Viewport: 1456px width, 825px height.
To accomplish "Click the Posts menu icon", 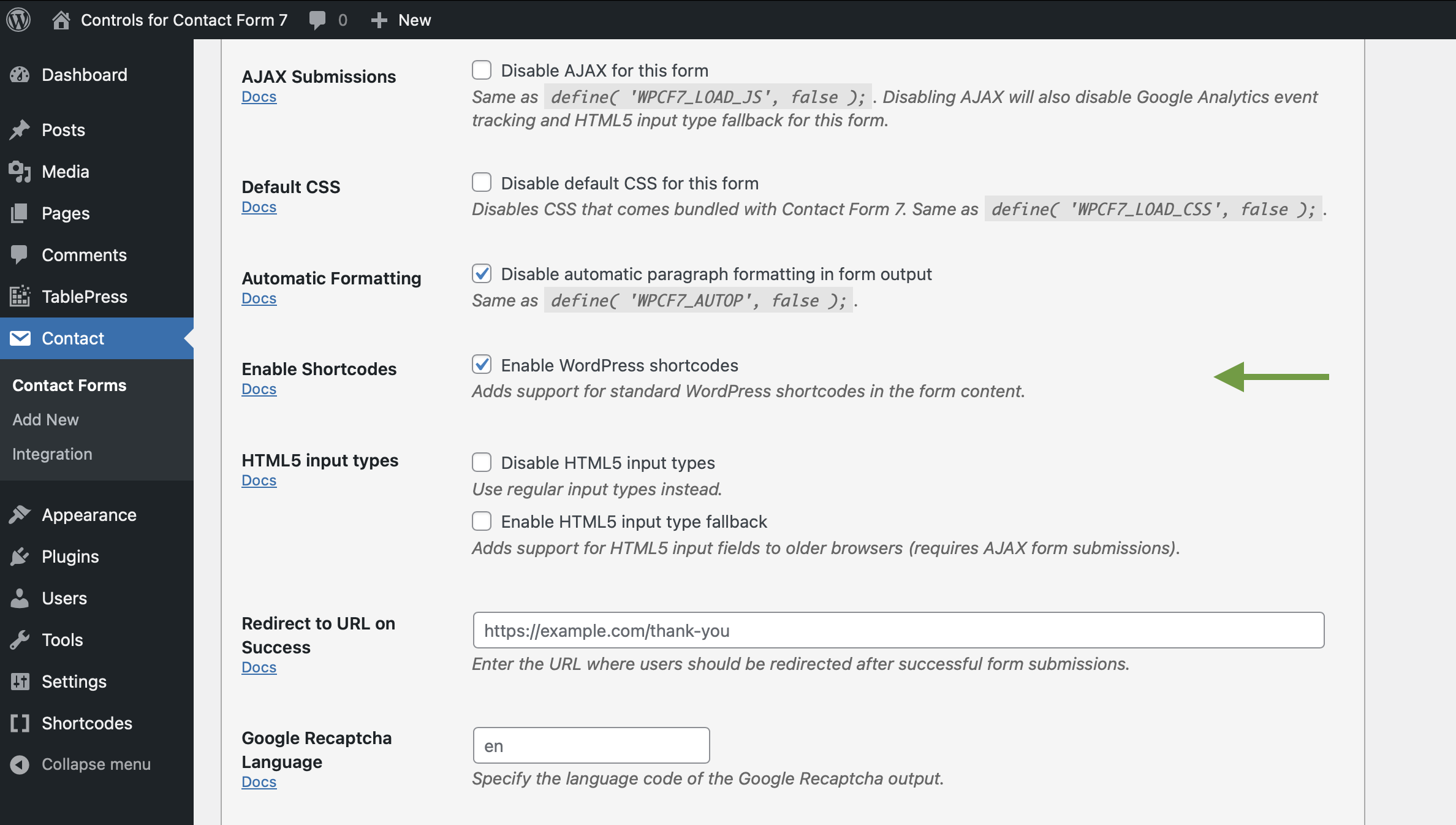I will click(x=19, y=130).
